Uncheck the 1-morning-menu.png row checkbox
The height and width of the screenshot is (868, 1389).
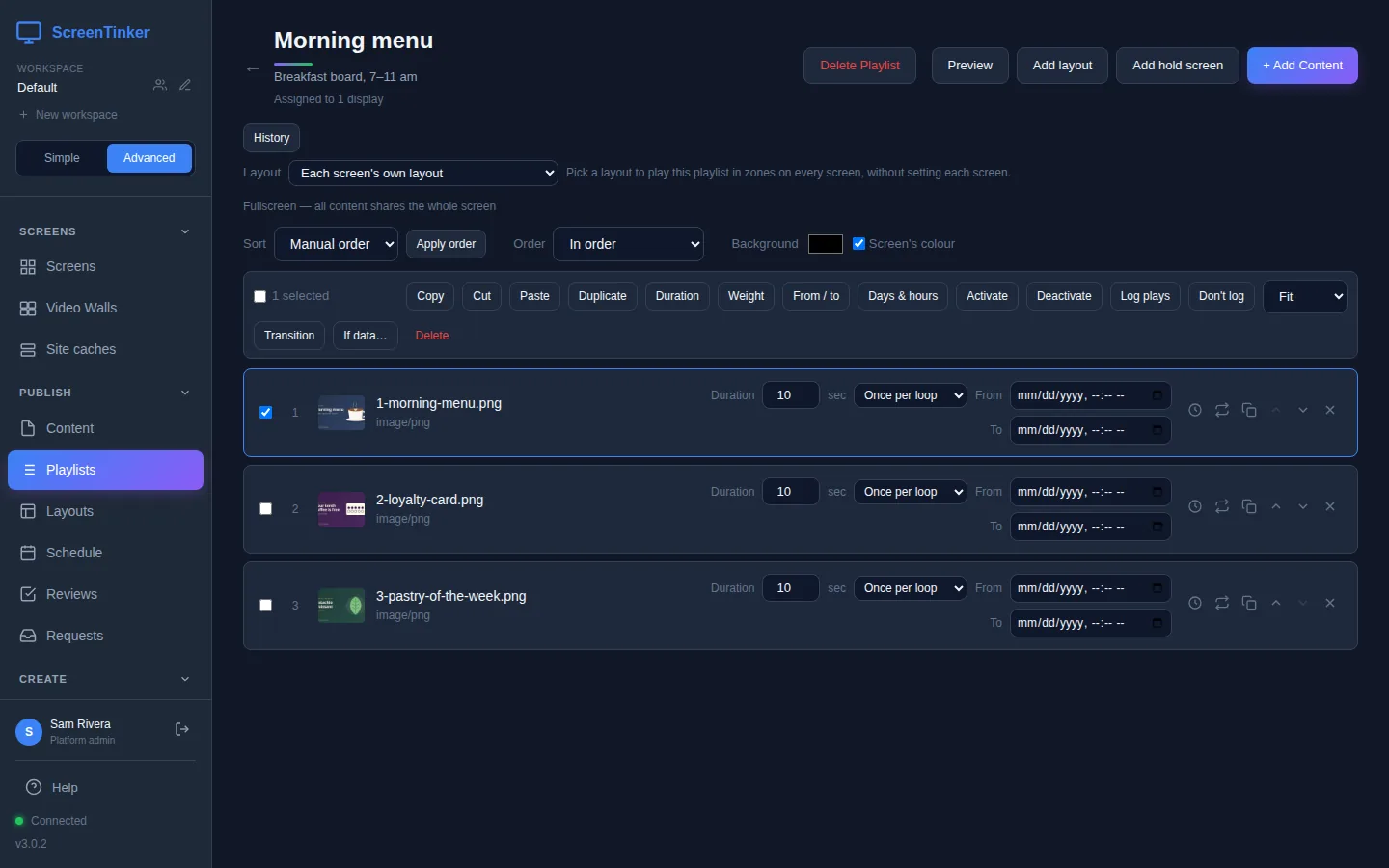tap(266, 413)
